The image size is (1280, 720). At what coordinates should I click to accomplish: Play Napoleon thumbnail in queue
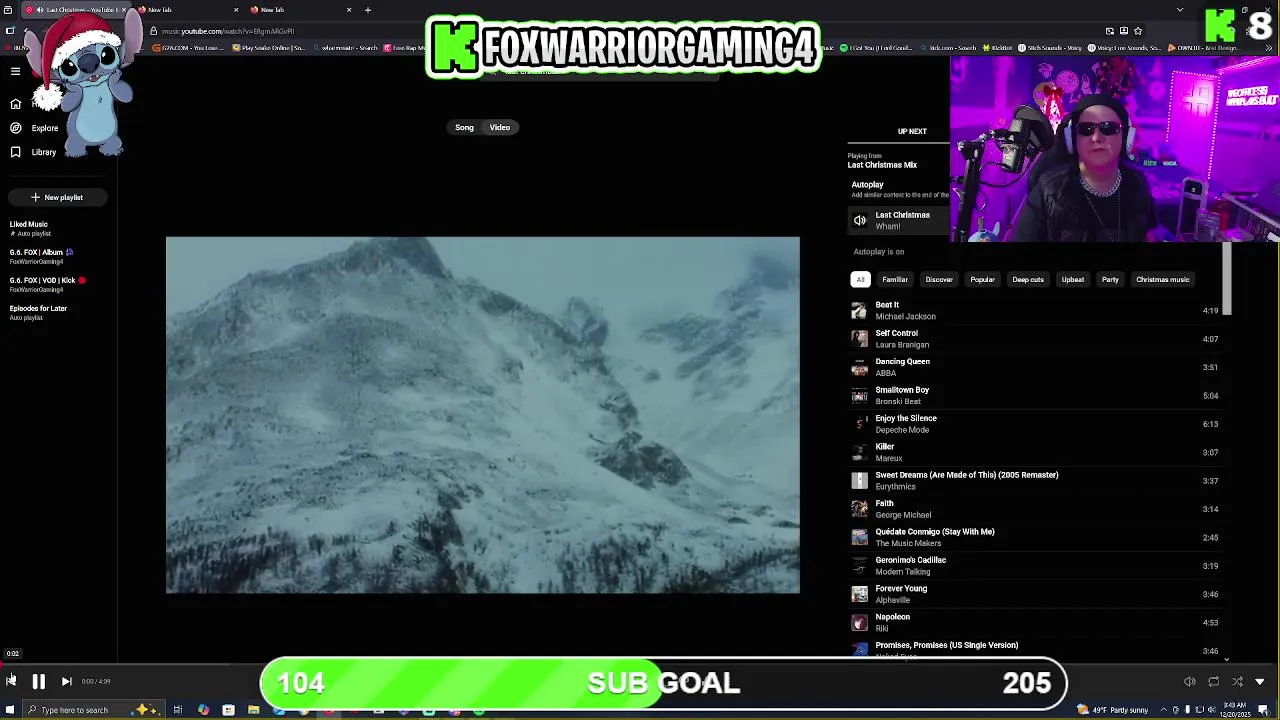tap(859, 622)
